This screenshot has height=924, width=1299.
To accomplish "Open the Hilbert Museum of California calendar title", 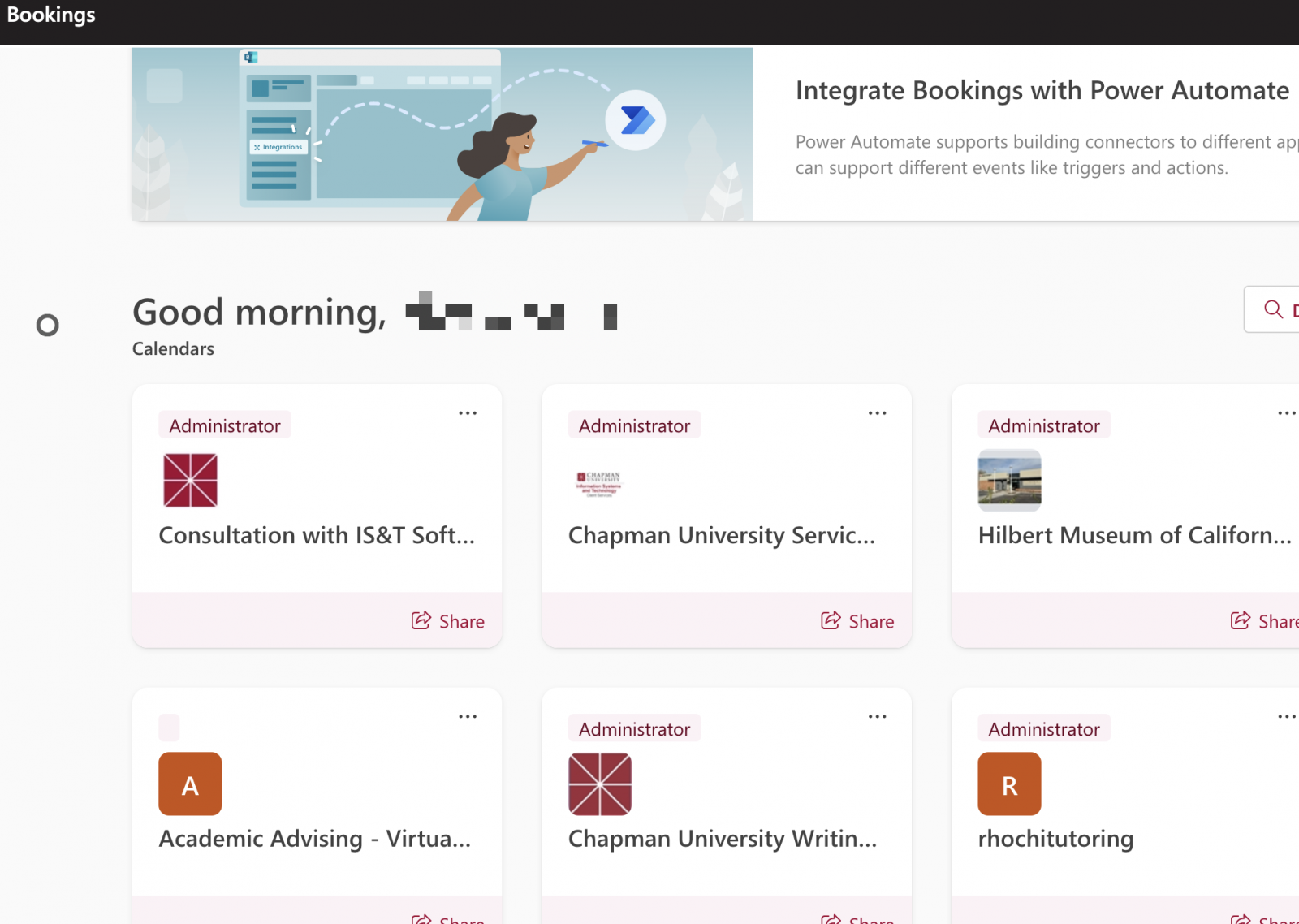I will pyautogui.click(x=1134, y=536).
